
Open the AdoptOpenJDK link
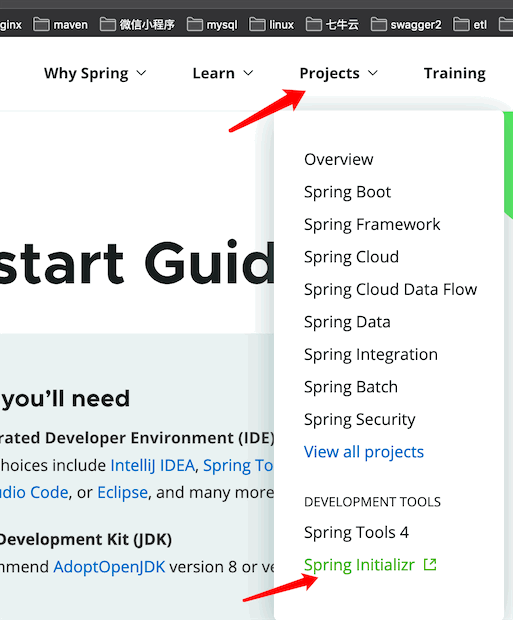[109, 567]
